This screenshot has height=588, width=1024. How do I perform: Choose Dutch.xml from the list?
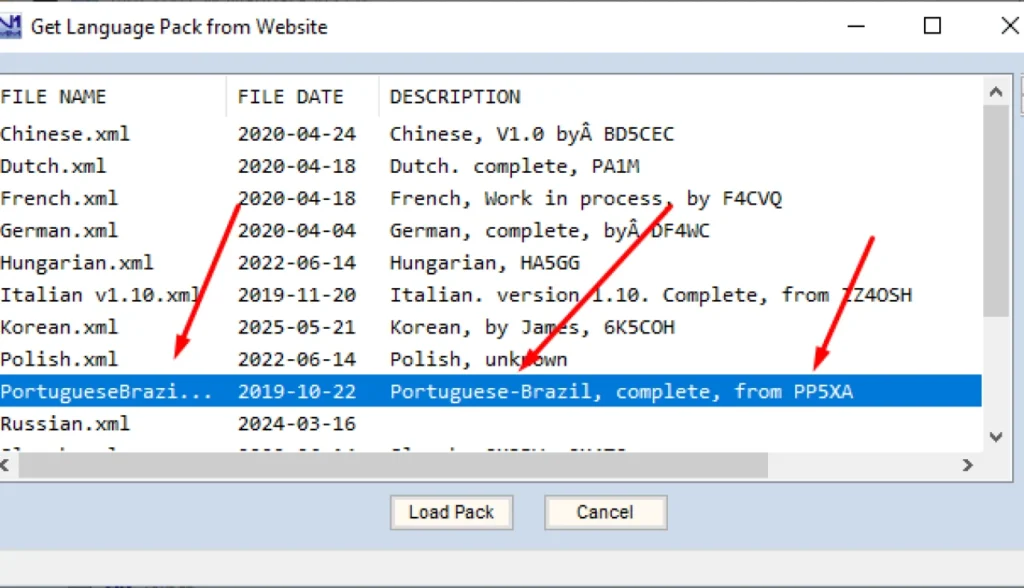[x=54, y=166]
